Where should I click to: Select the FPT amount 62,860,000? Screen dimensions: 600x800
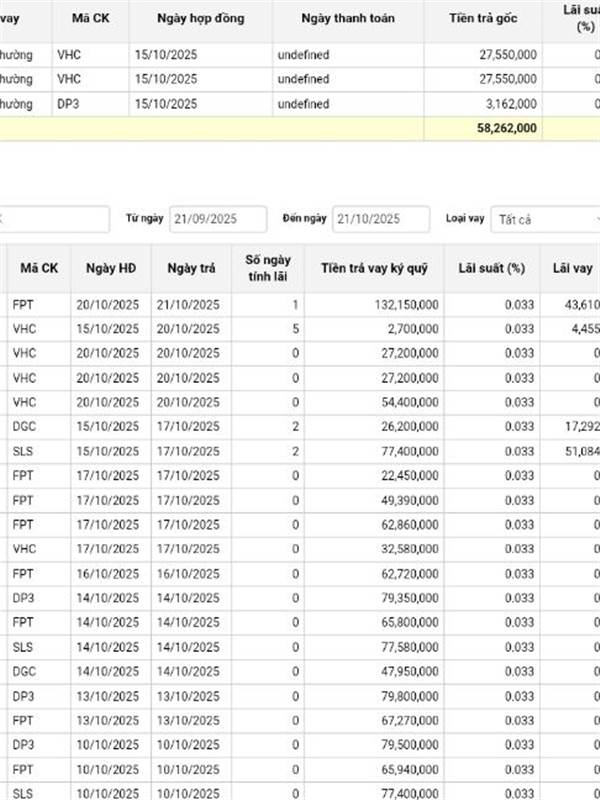[410, 525]
